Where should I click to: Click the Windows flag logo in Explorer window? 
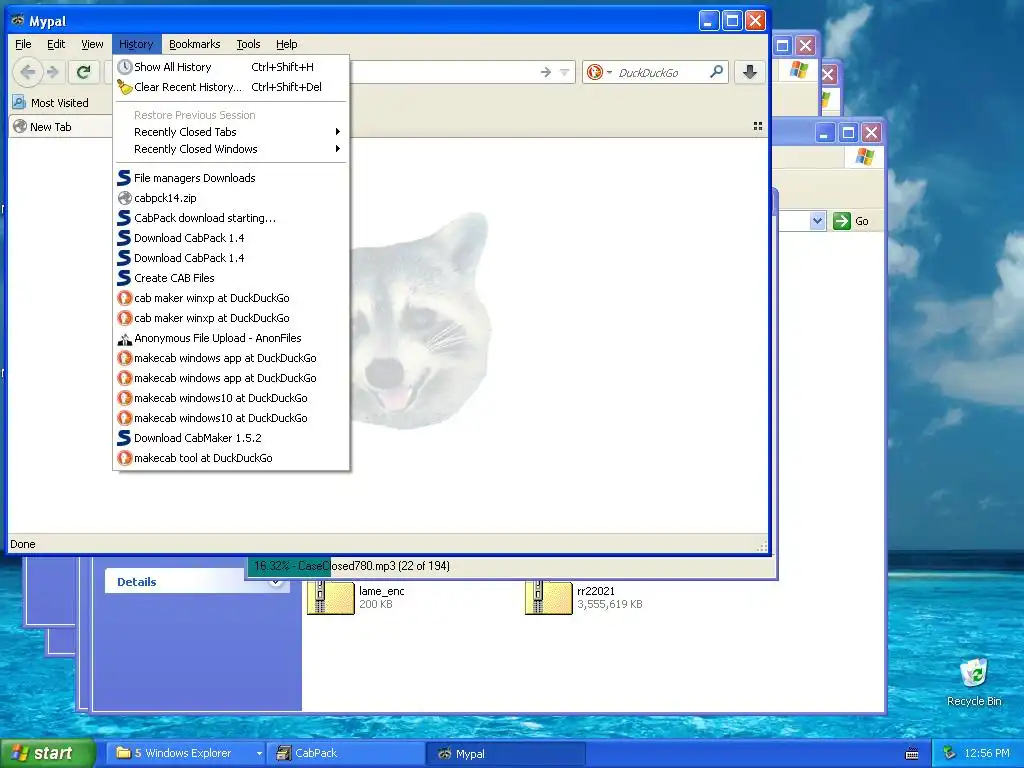coord(865,157)
